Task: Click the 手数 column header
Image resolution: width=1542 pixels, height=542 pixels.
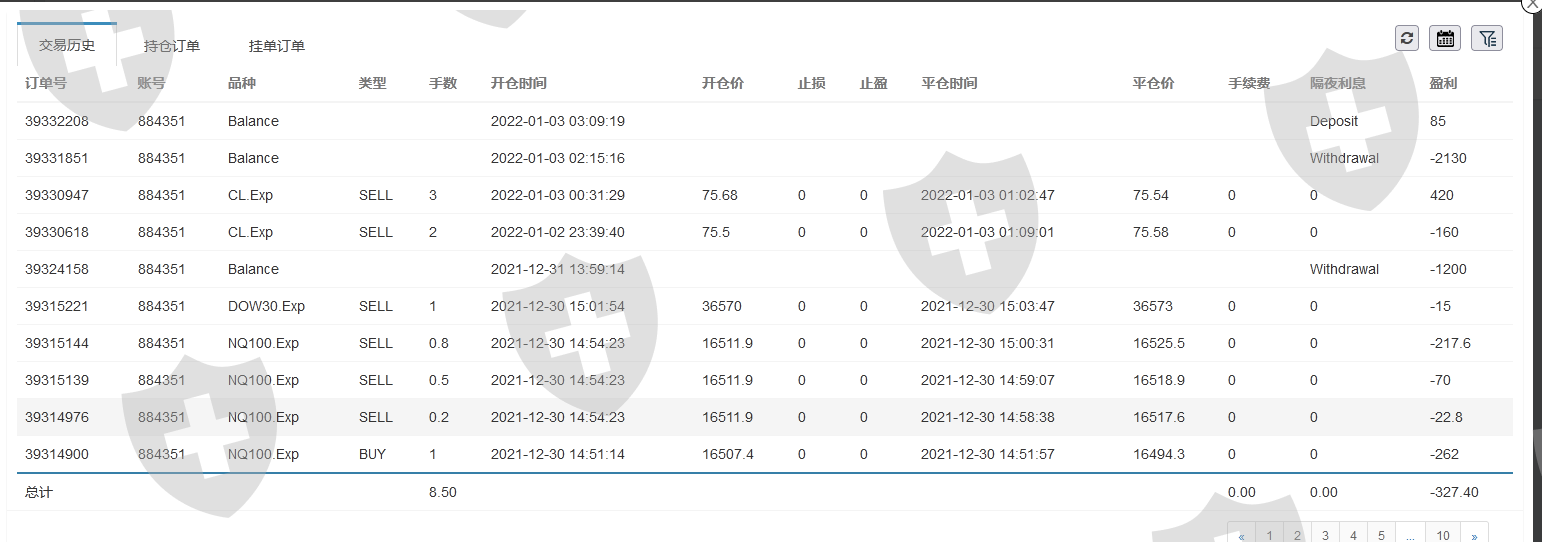Action: (x=443, y=83)
